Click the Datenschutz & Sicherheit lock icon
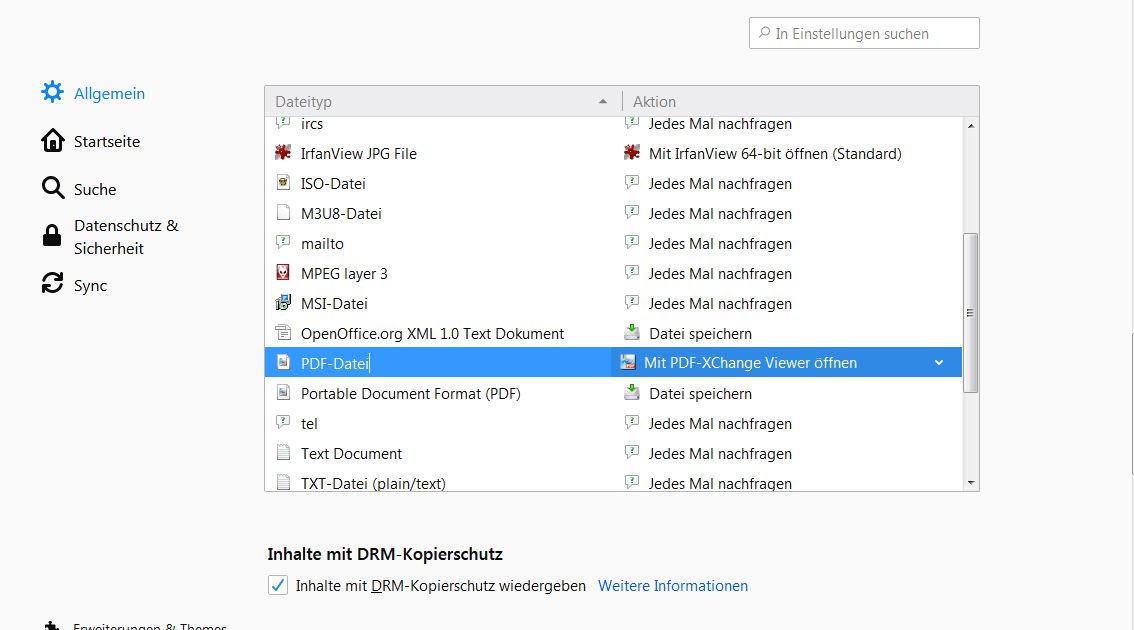The image size is (1134, 630). coord(52,236)
